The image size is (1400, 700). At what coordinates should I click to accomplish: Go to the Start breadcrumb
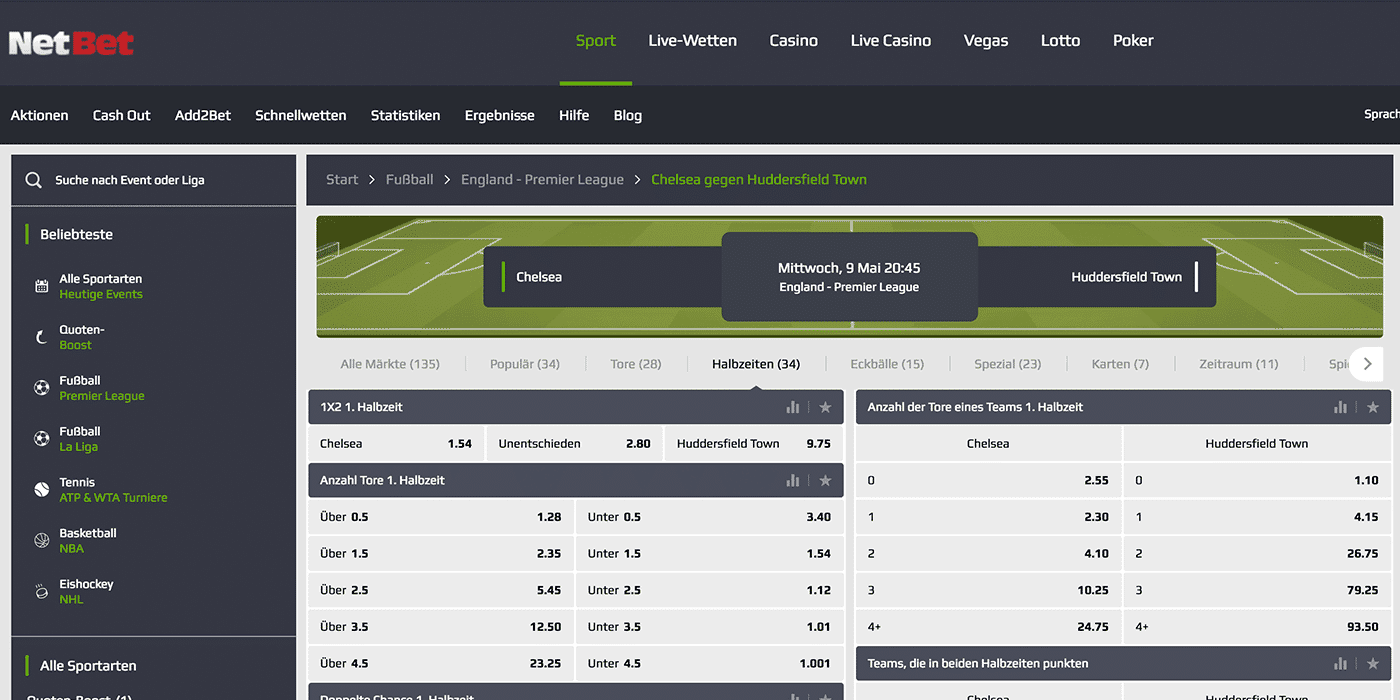(x=342, y=180)
